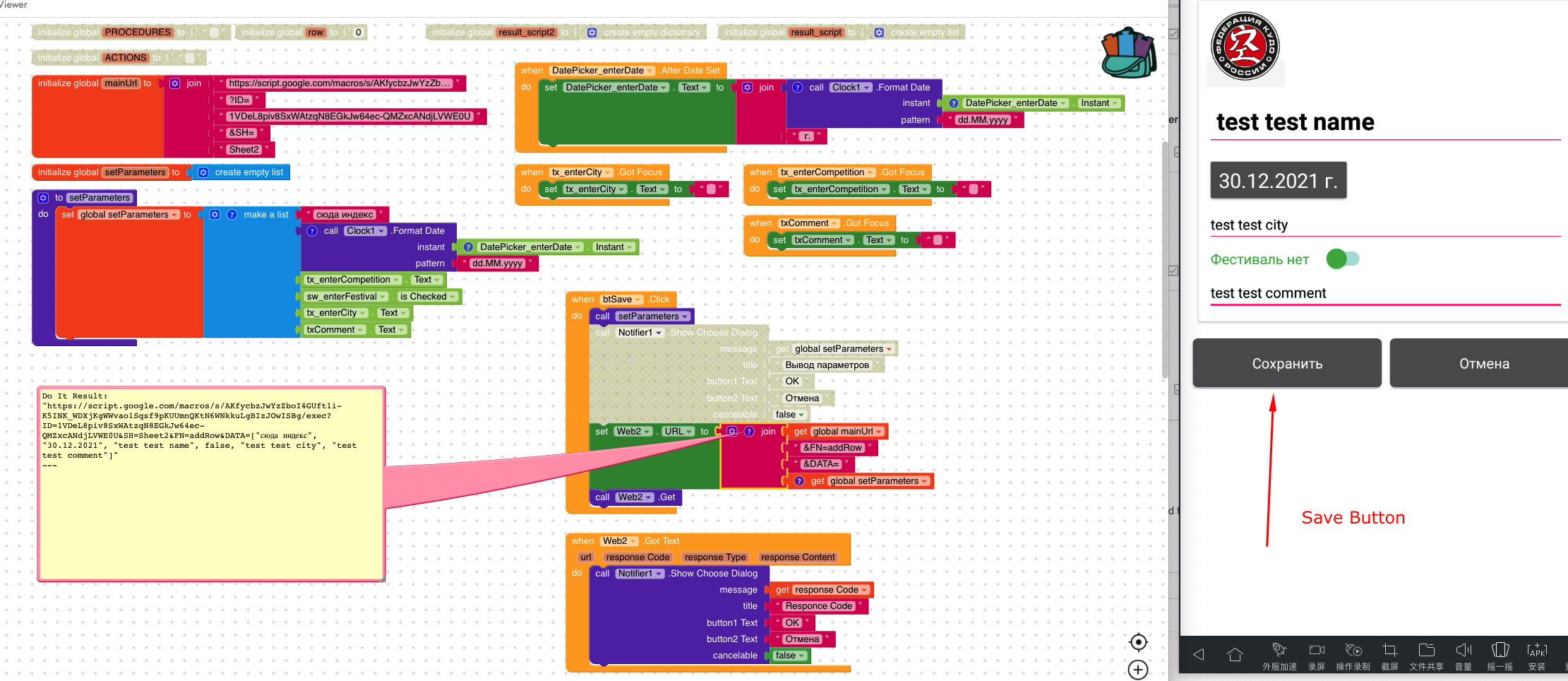Toggle the Фестиваль нет switch
The image size is (1568, 681).
coord(1342,259)
